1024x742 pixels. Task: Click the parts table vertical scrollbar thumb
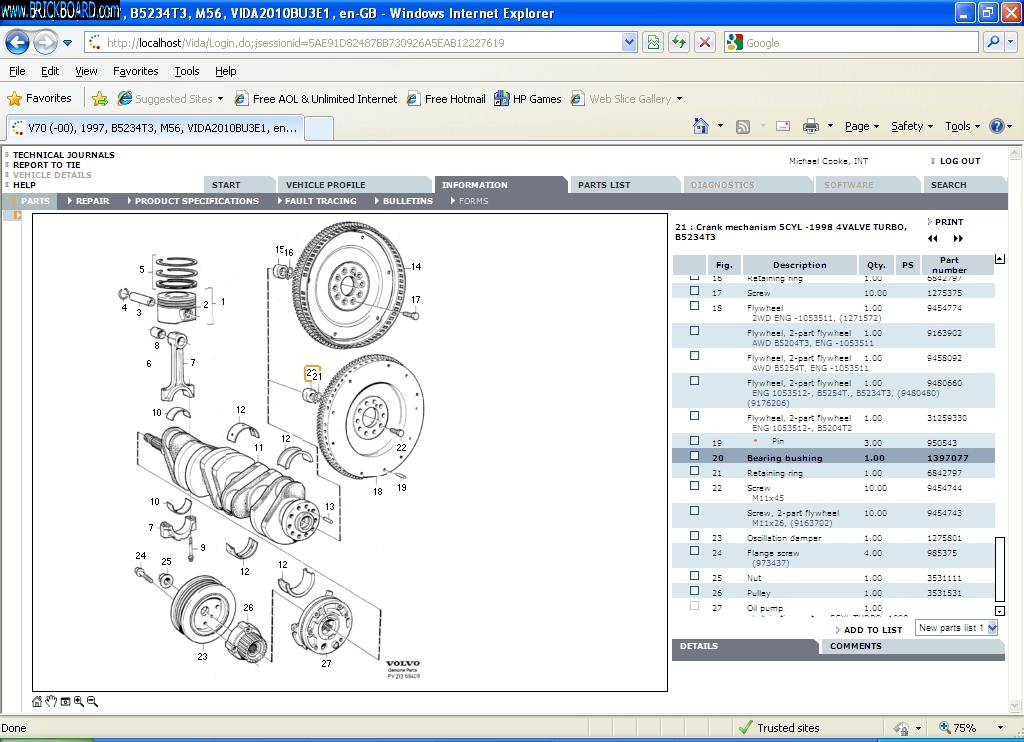(x=1000, y=568)
